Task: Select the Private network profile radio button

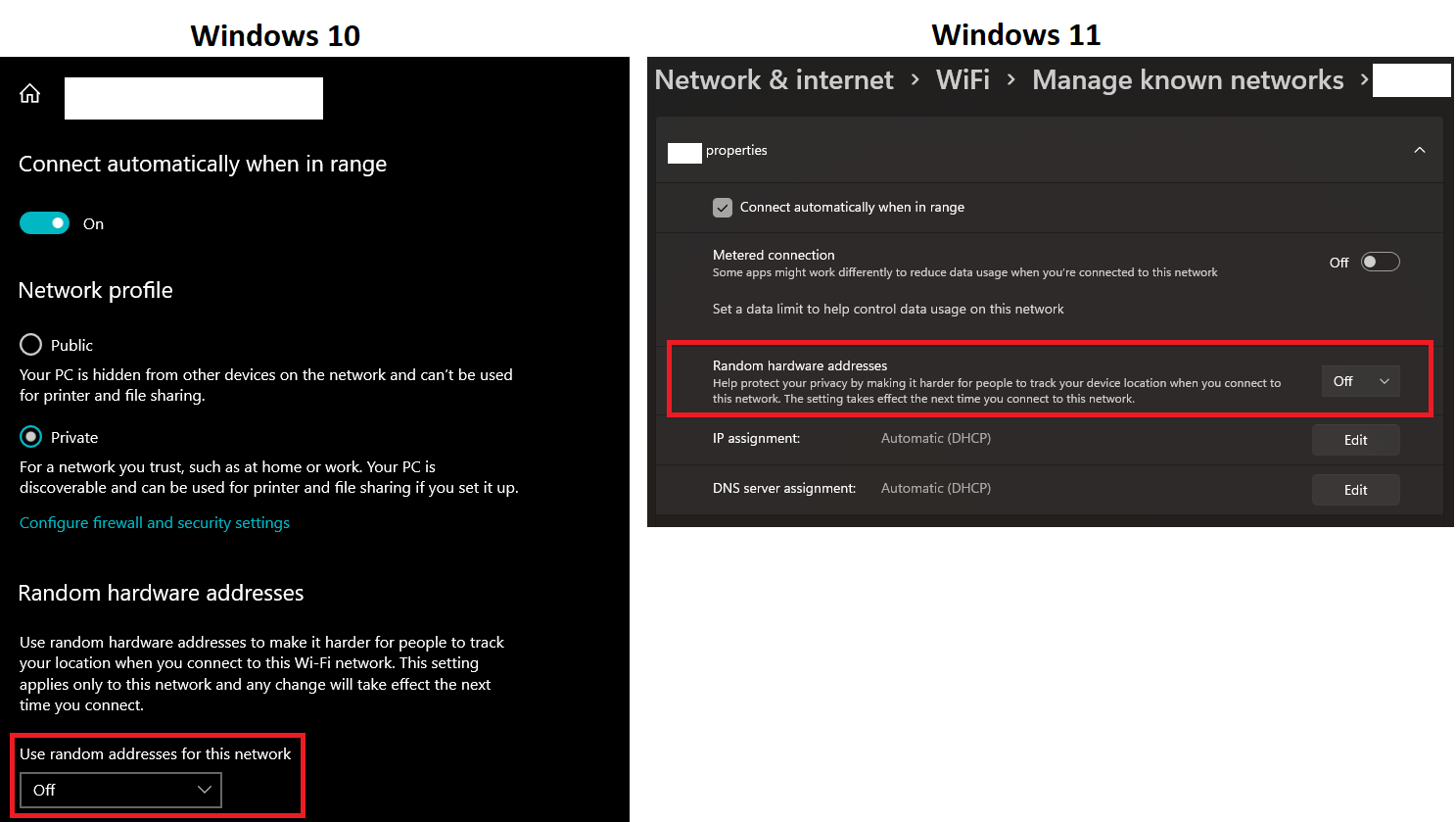Action: tap(31, 437)
